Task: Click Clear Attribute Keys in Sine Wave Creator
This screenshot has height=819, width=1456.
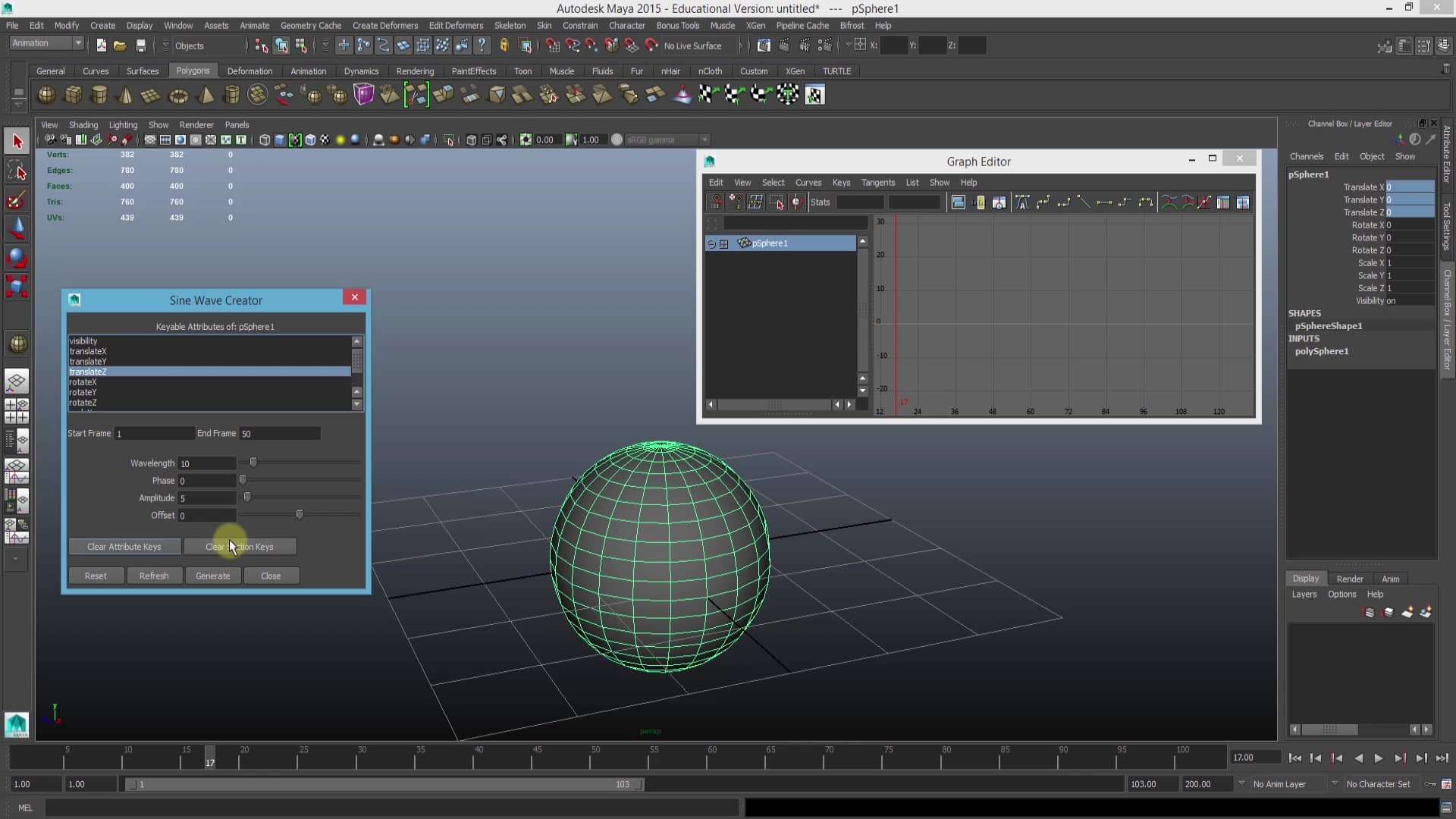Action: point(124,547)
